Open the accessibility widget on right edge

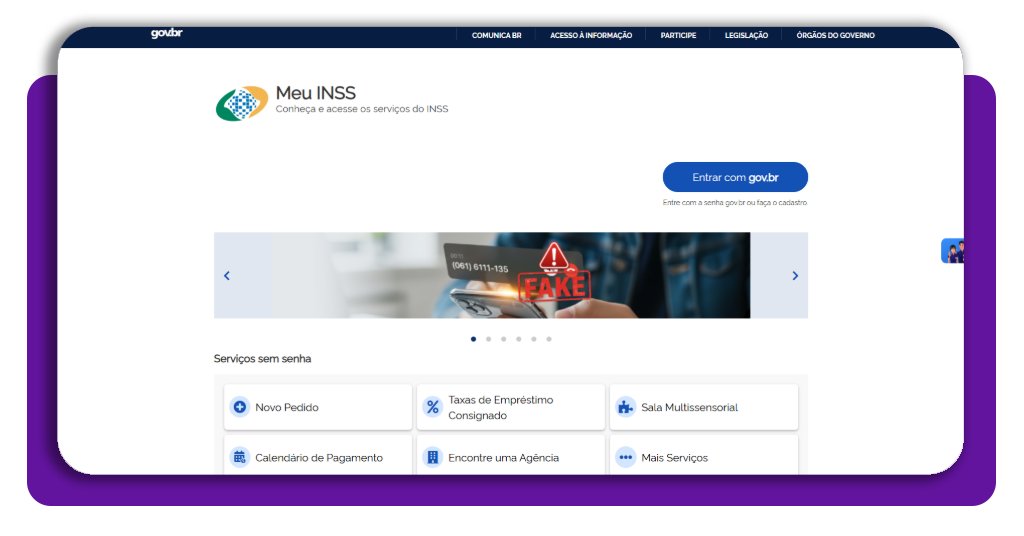tap(952, 251)
